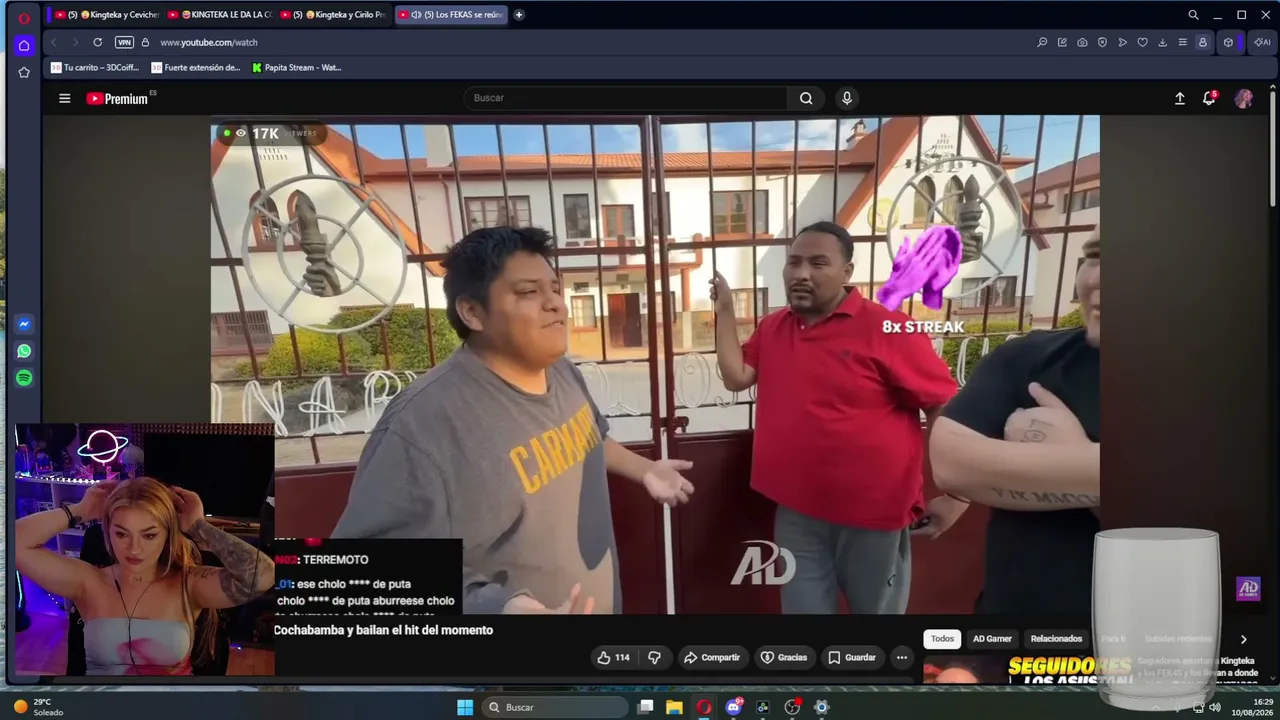Open 'Papita Stream - Wat...' bookmark
Image resolution: width=1280 pixels, height=720 pixels.
(x=297, y=68)
